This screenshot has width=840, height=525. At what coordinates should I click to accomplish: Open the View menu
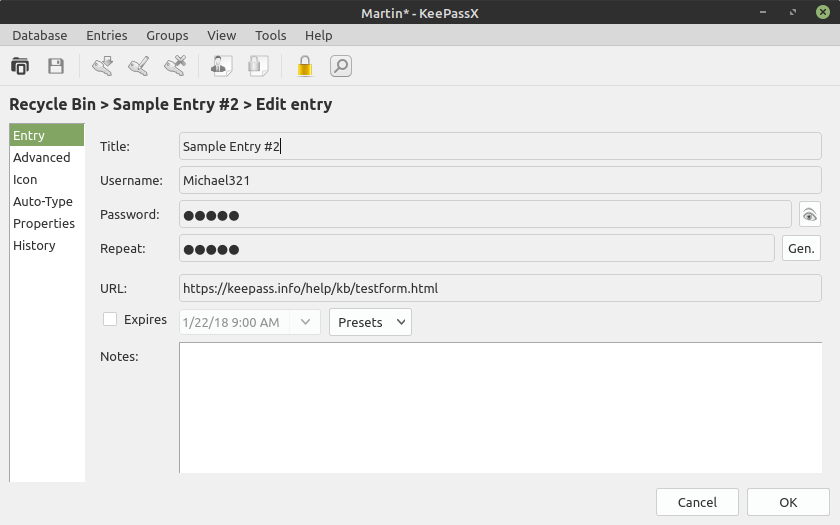(x=221, y=35)
